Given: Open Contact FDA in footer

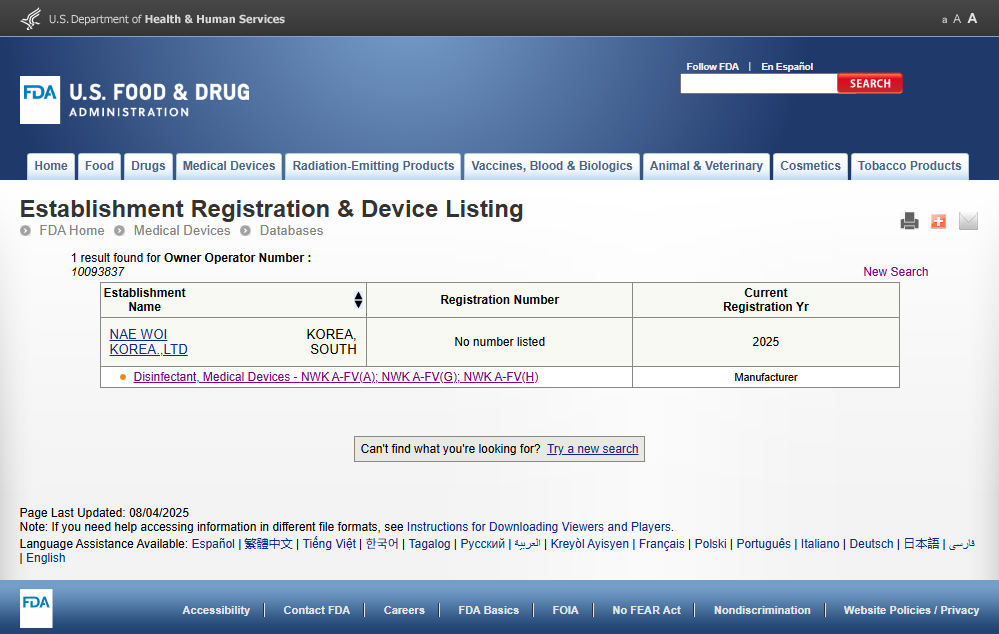Looking at the screenshot, I should point(316,610).
